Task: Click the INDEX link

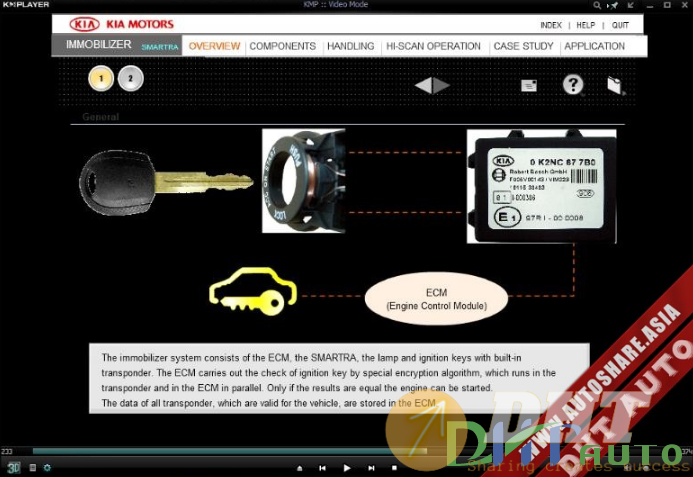Action: [551, 25]
